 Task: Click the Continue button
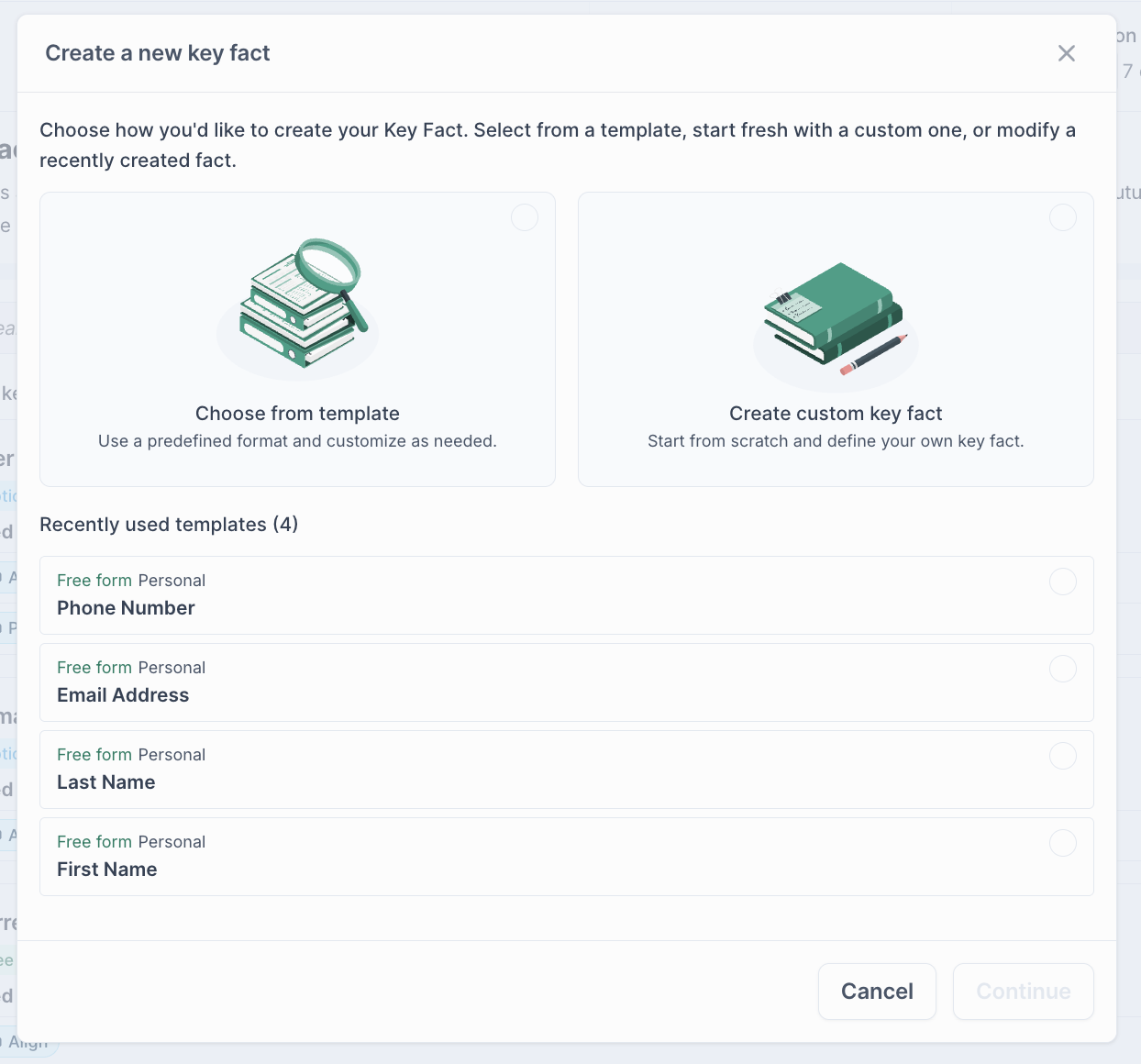point(1023,992)
